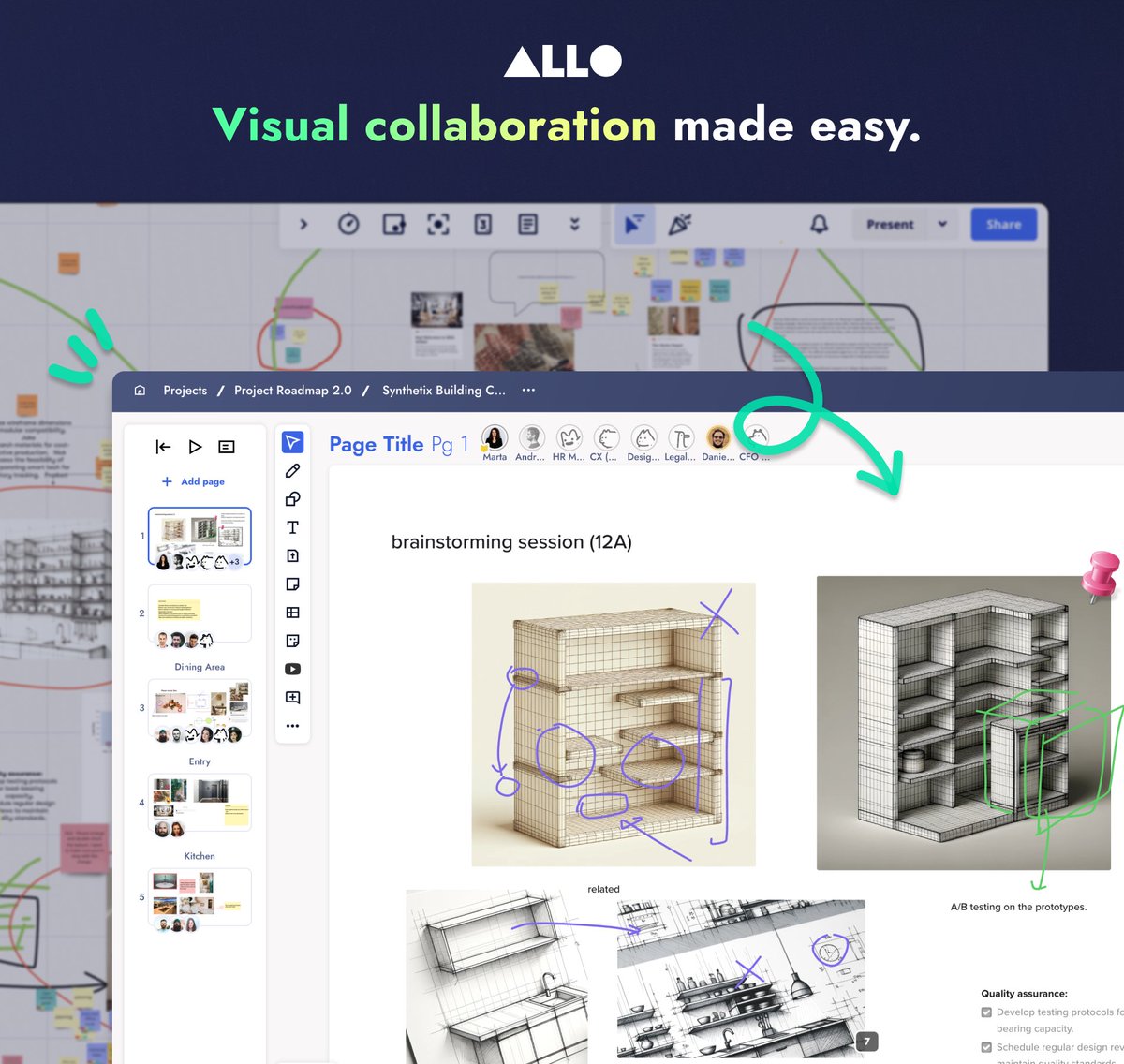The height and width of the screenshot is (1064, 1124).
Task: Select the Dining Area page 3 thumbnail
Action: pos(200,708)
